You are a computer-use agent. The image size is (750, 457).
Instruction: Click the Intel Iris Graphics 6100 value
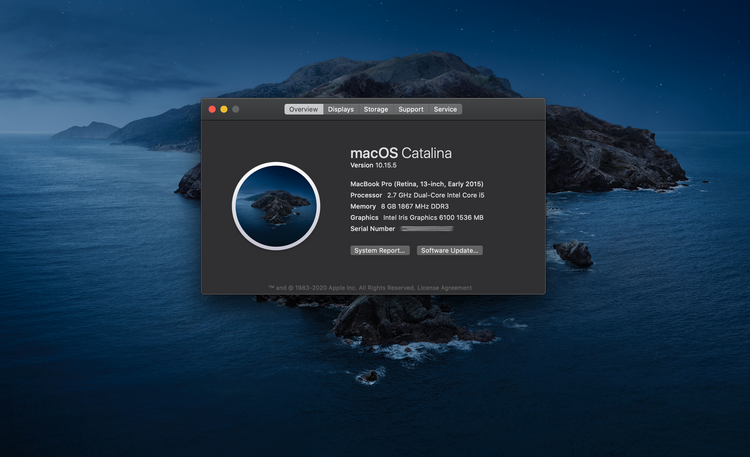(433, 217)
